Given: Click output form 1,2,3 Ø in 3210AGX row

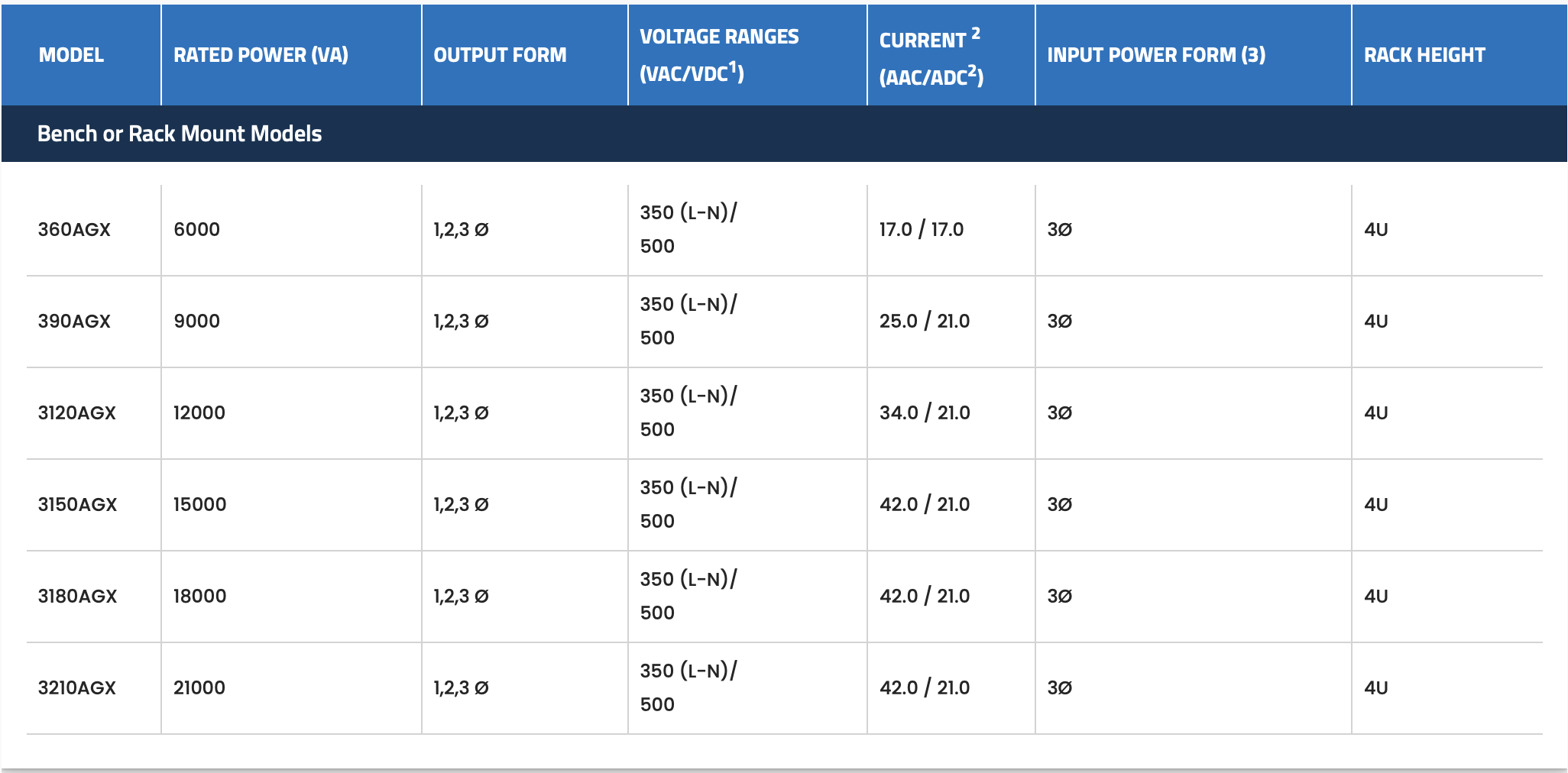Looking at the screenshot, I should (461, 687).
